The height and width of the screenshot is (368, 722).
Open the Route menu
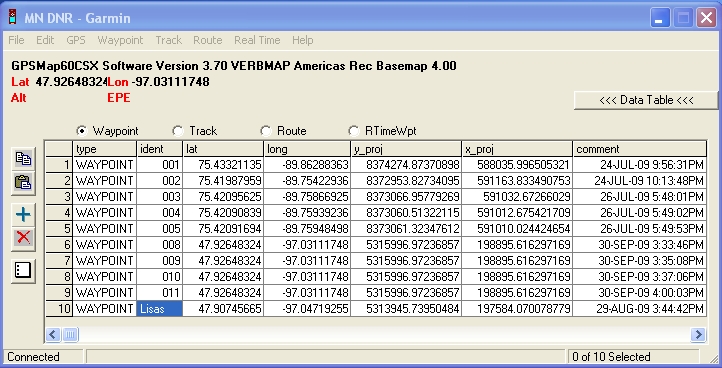[208, 41]
